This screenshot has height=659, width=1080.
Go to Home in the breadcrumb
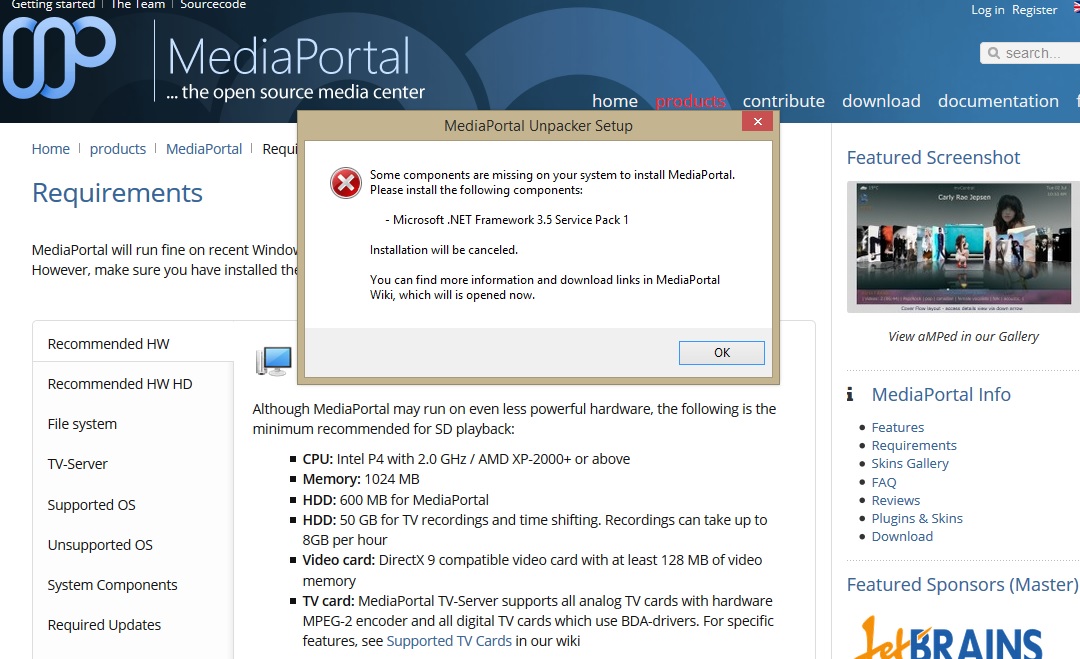point(50,149)
